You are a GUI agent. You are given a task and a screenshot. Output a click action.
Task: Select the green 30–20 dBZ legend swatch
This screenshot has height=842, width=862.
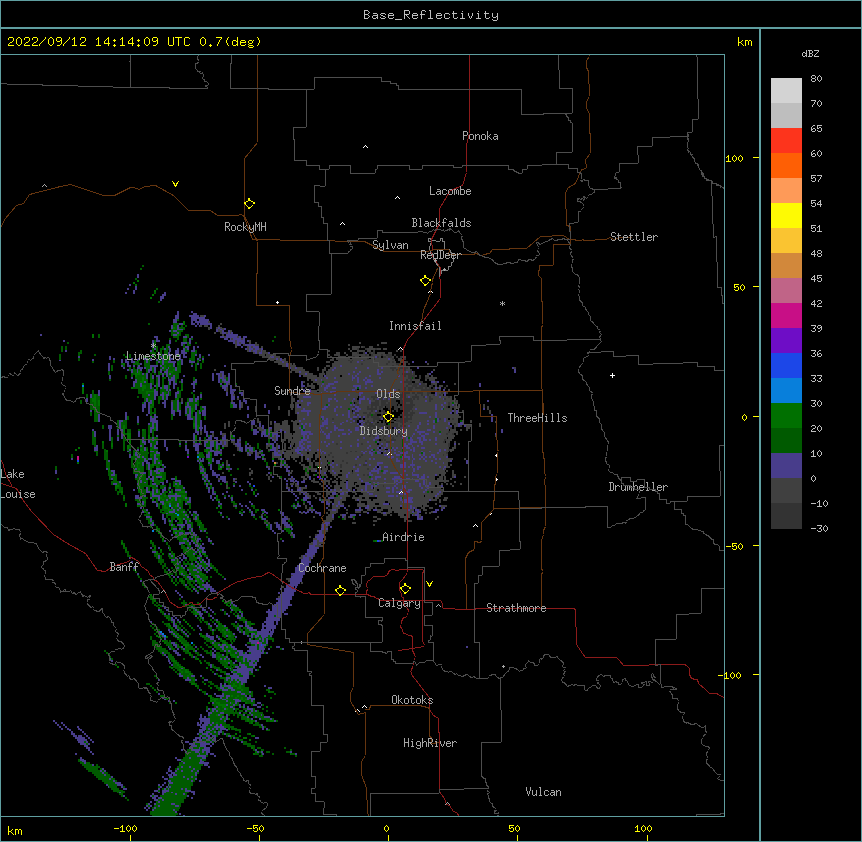pyautogui.click(x=786, y=416)
